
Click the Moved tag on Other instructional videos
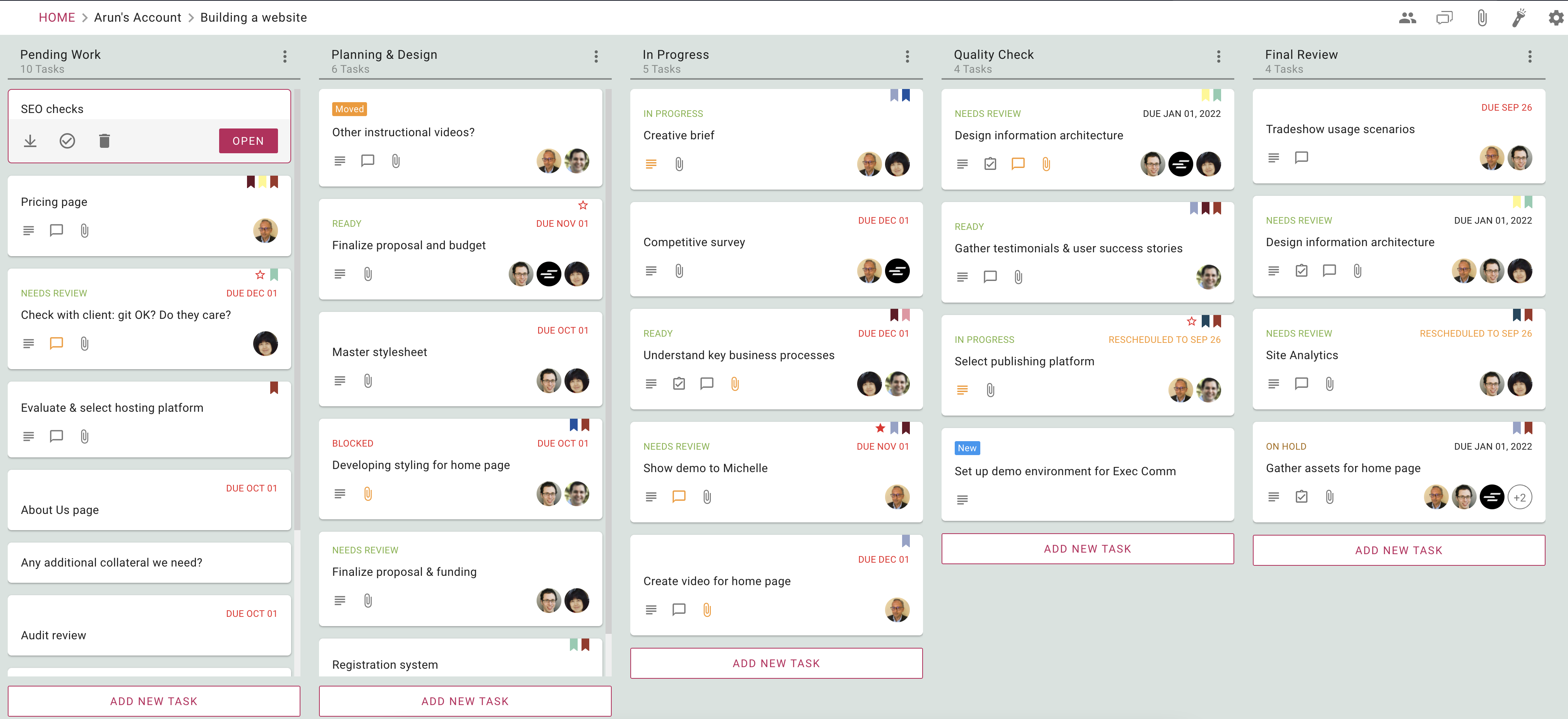click(x=349, y=110)
